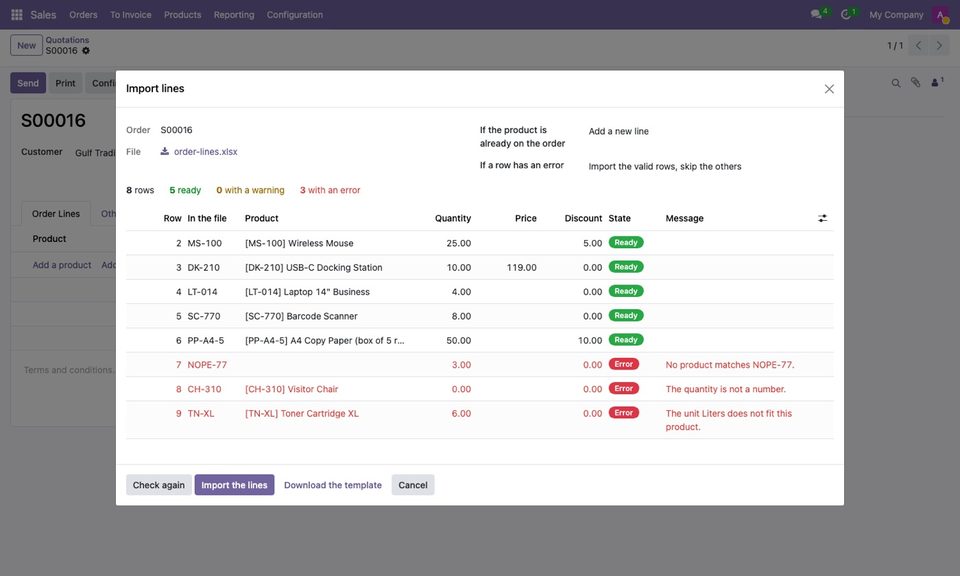Image resolution: width=960 pixels, height=576 pixels.
Task: Open the messages conversation icon
Action: [x=816, y=14]
